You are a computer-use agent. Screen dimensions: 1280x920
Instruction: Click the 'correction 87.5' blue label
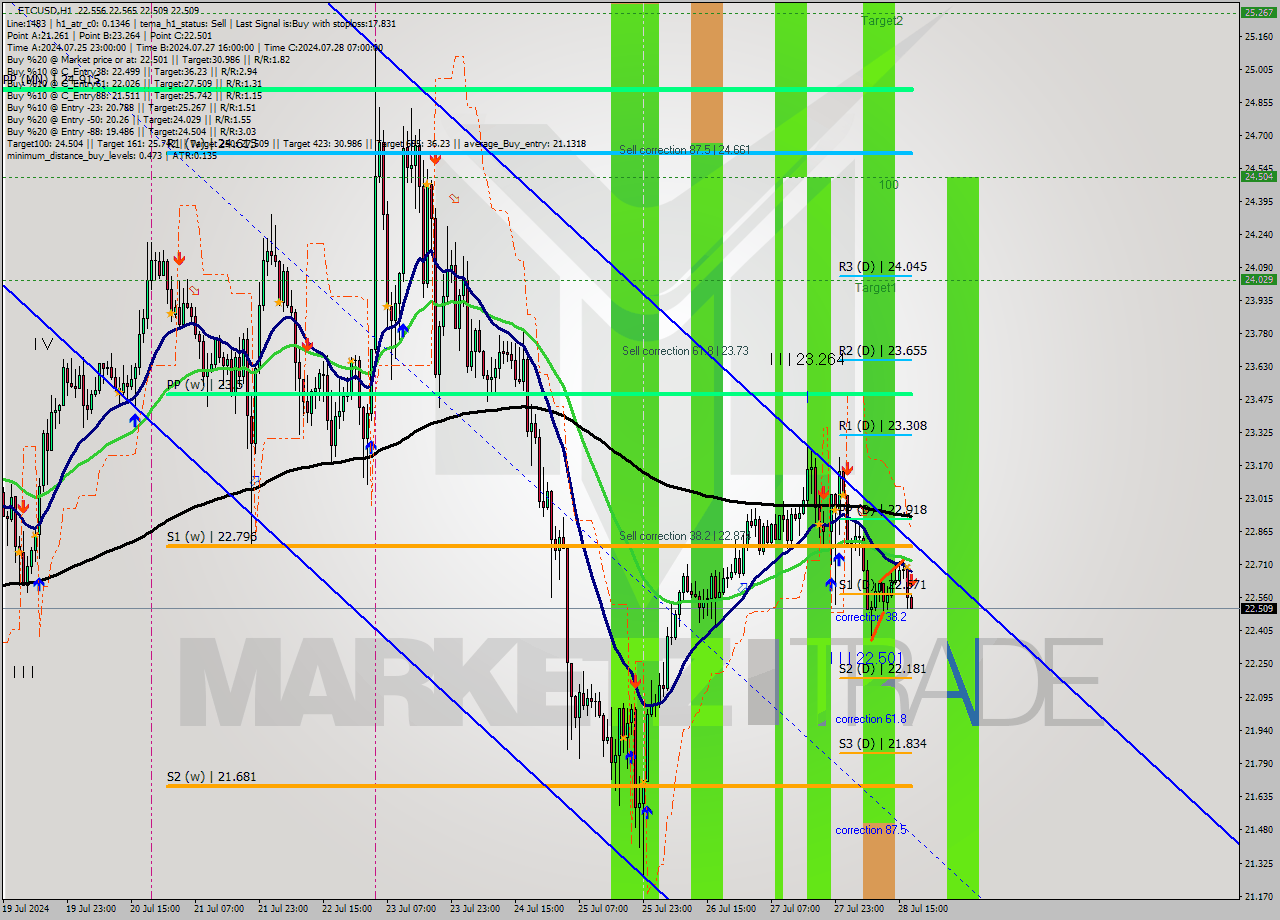[870, 830]
